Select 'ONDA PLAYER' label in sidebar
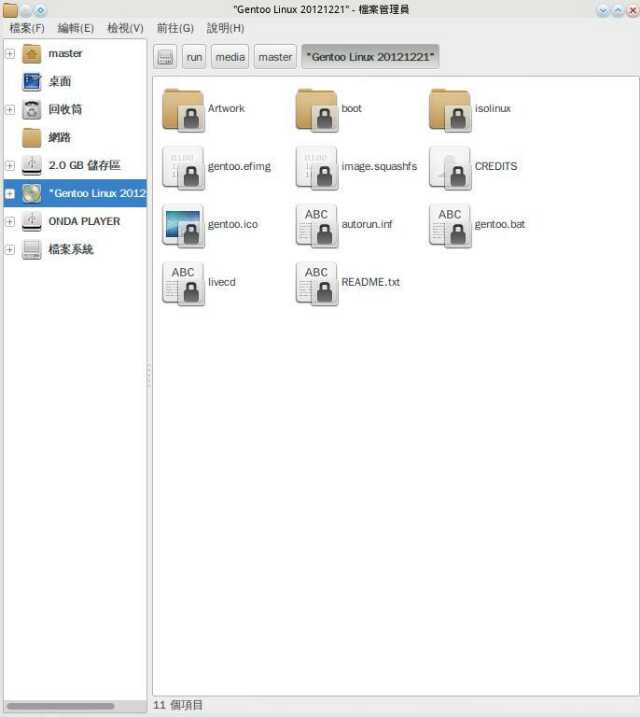This screenshot has width=640, height=717. (x=84, y=221)
